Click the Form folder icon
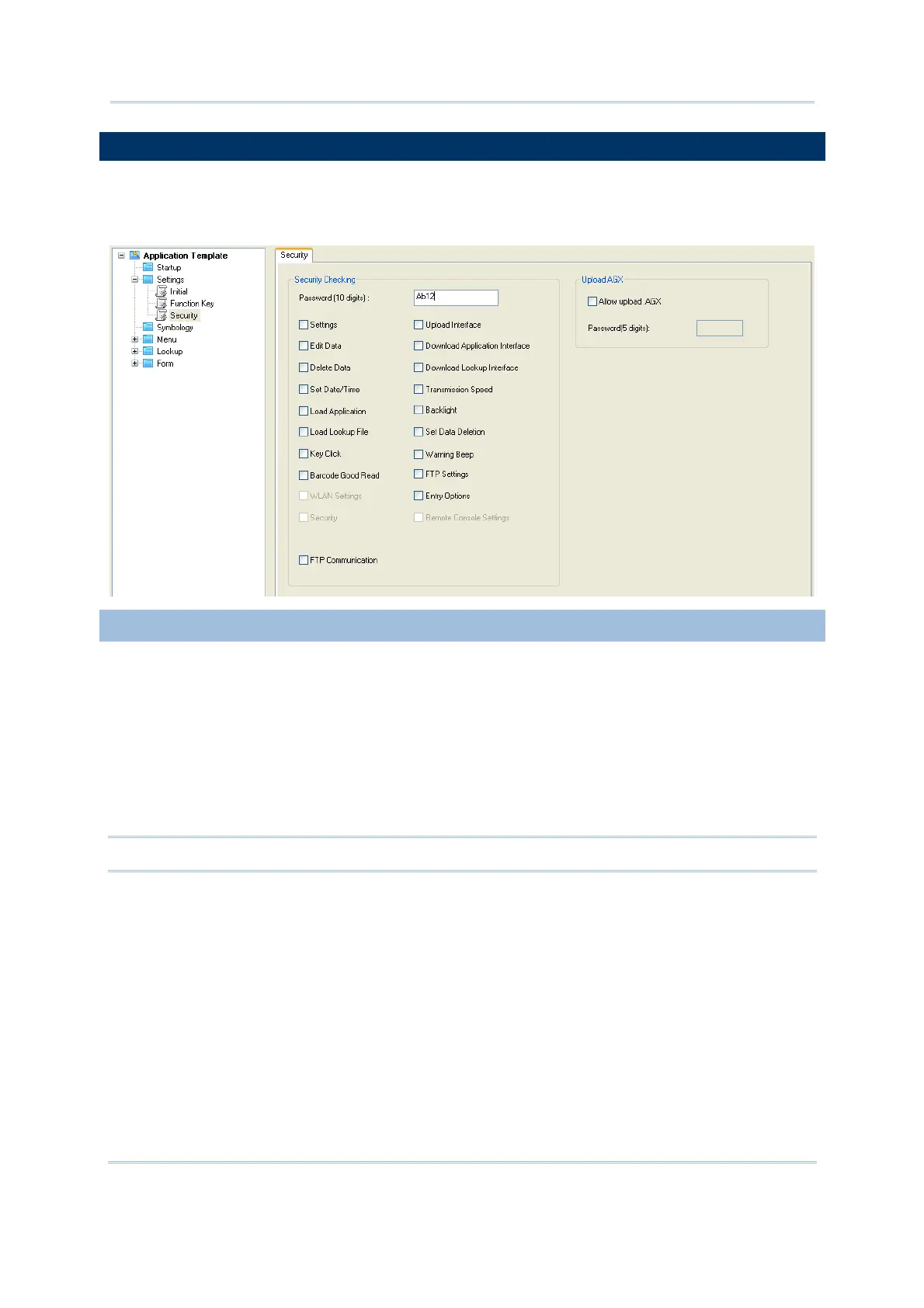This screenshot has width=924, height=1308. point(148,363)
